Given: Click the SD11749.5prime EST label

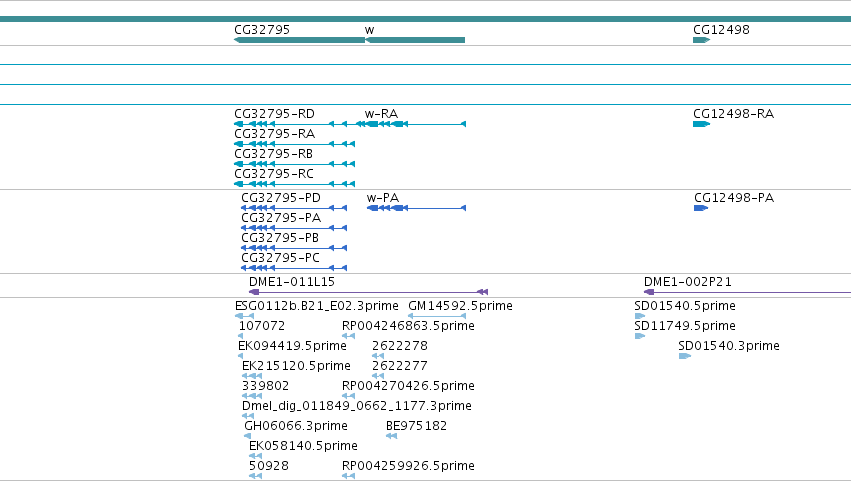Looking at the screenshot, I should click(x=685, y=326).
